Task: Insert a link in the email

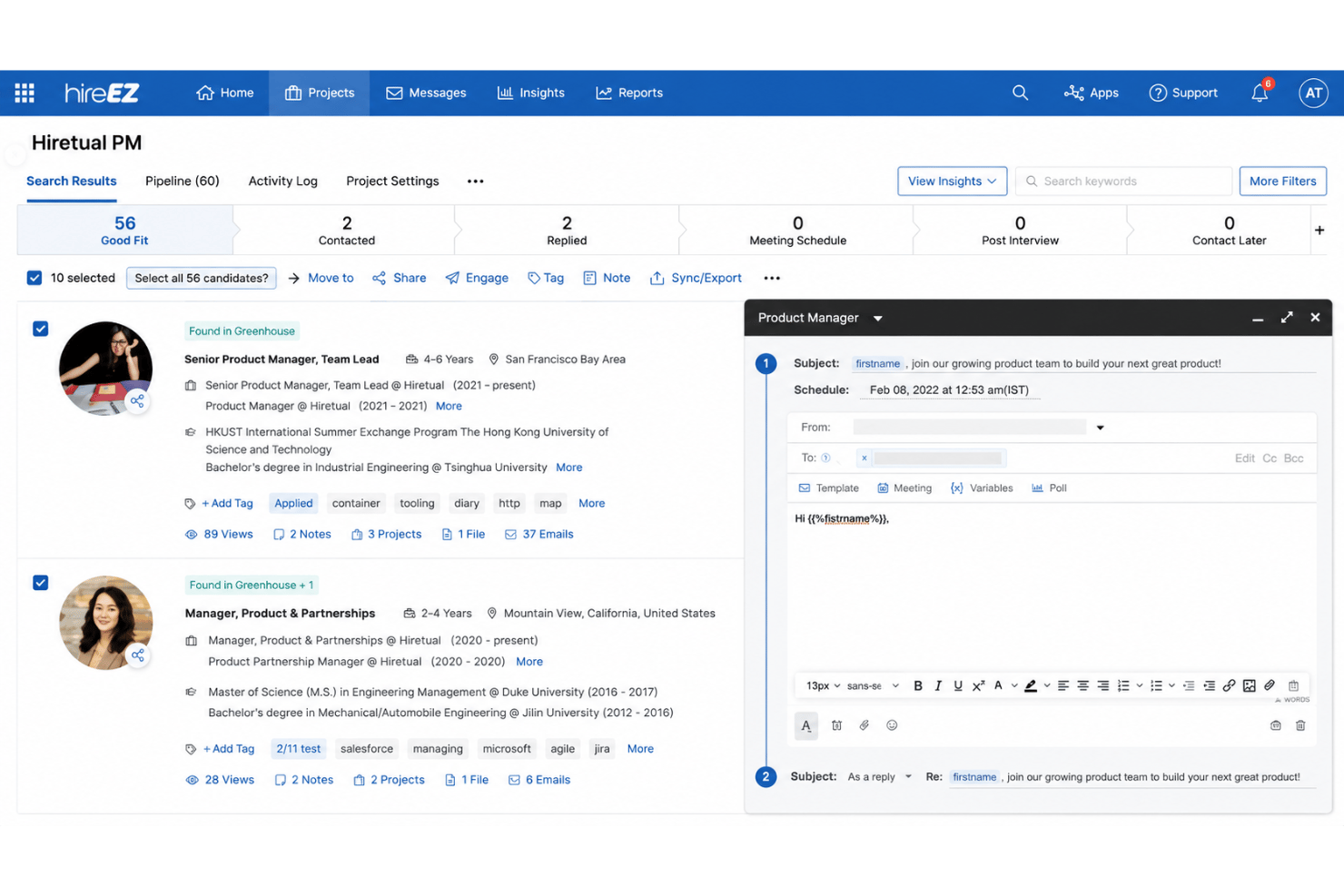Action: coord(1229,685)
